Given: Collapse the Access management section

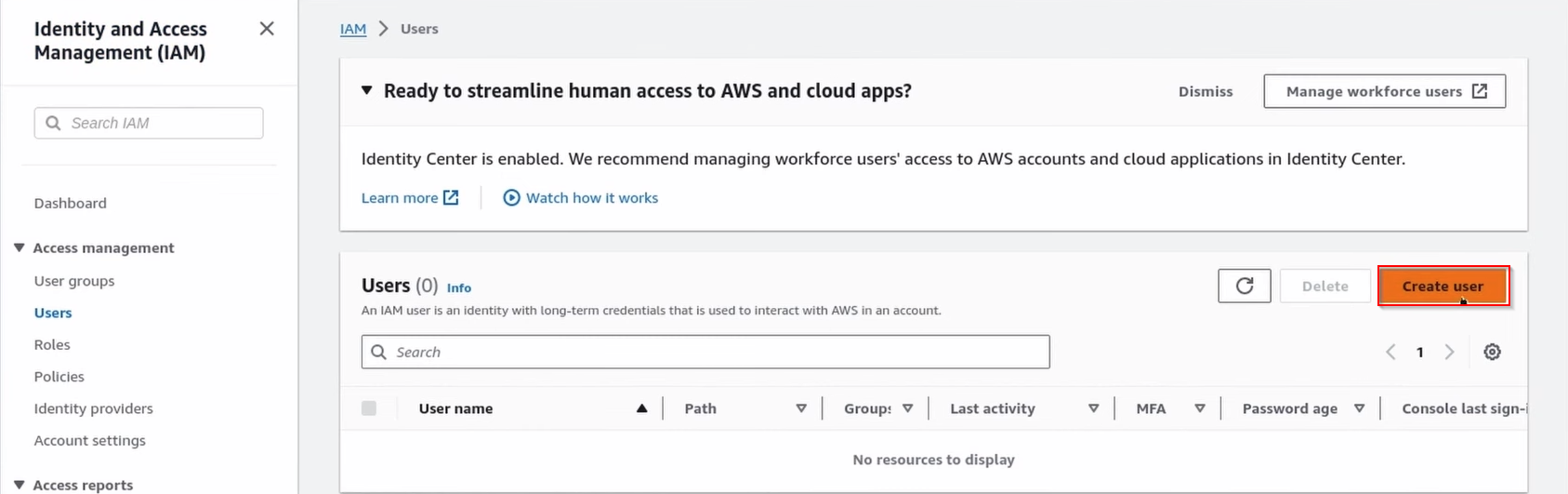Looking at the screenshot, I should coord(19,247).
